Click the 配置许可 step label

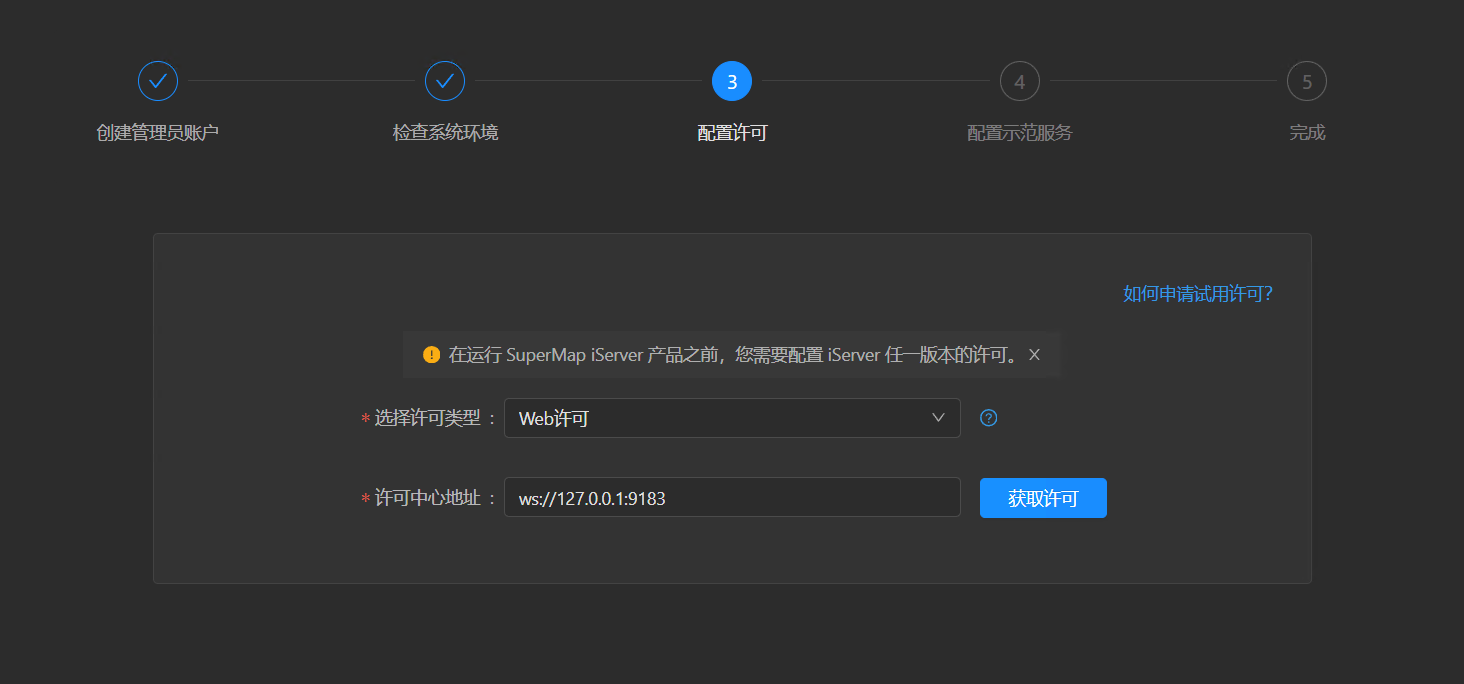click(732, 133)
